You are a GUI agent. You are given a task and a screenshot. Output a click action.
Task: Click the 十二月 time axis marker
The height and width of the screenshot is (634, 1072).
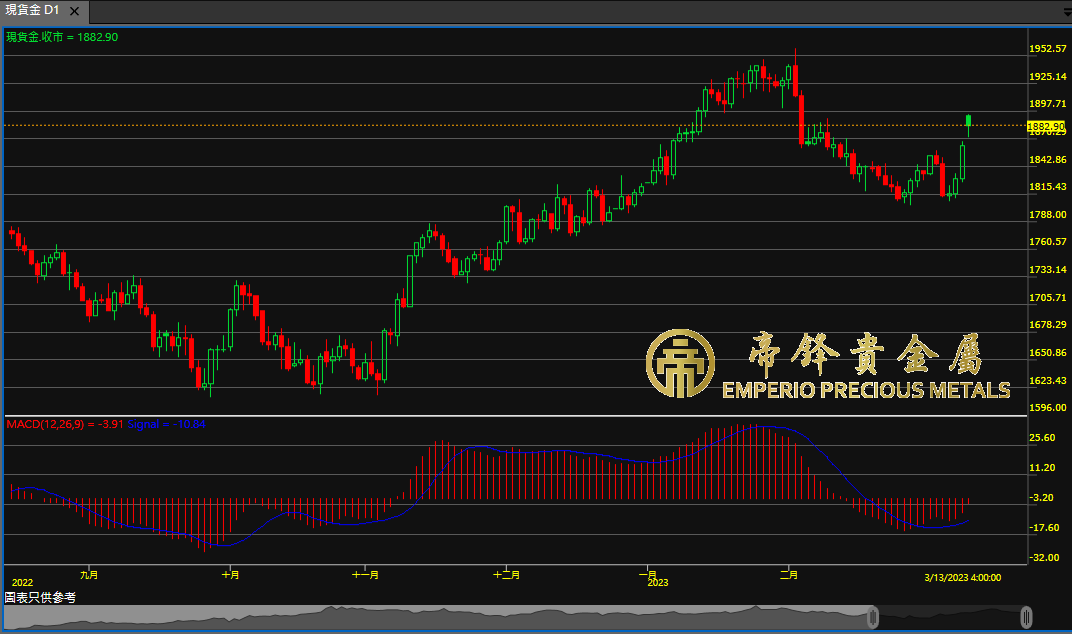pyautogui.click(x=507, y=575)
